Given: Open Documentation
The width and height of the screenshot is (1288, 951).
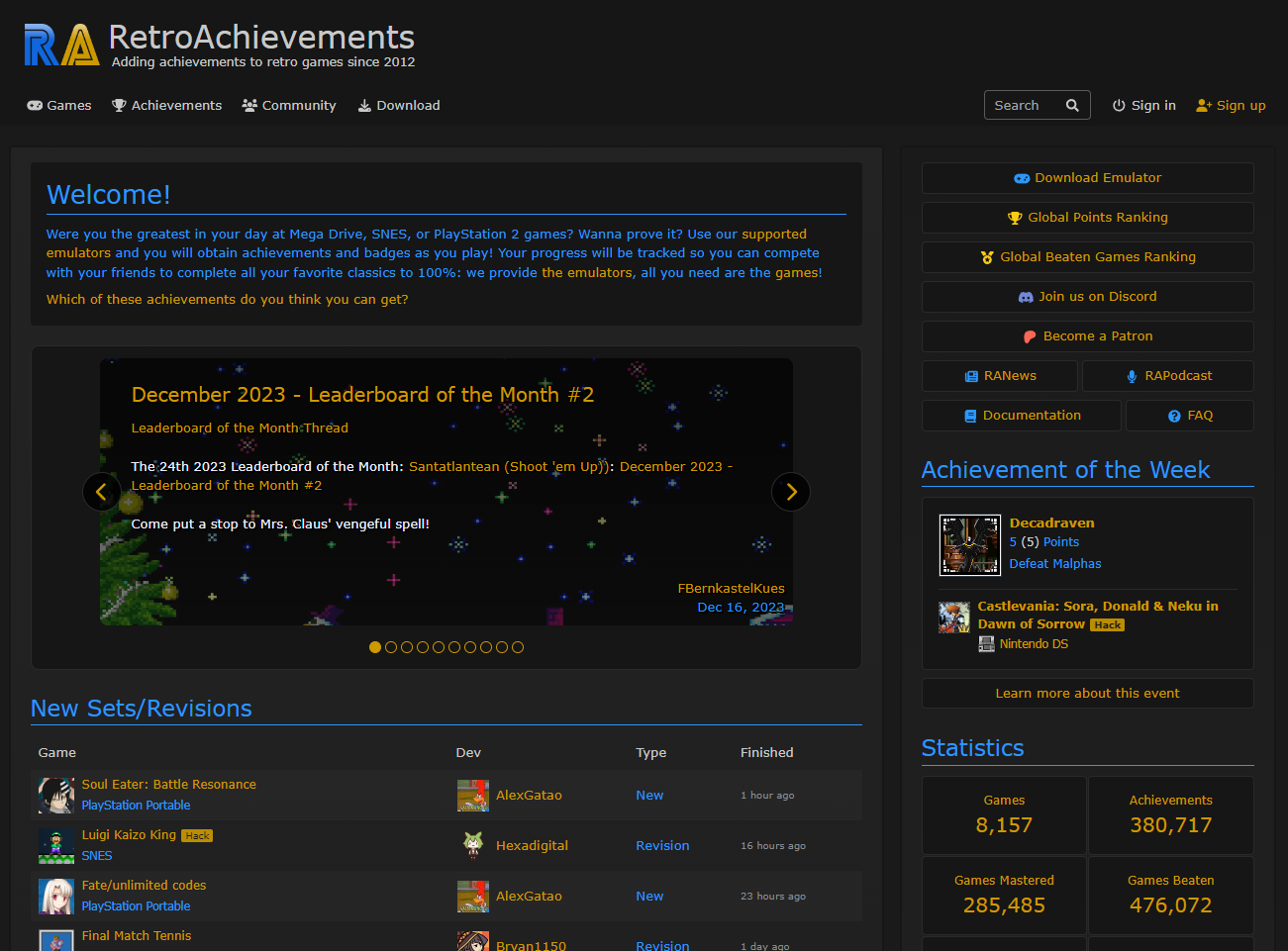Looking at the screenshot, I should 1022,416.
